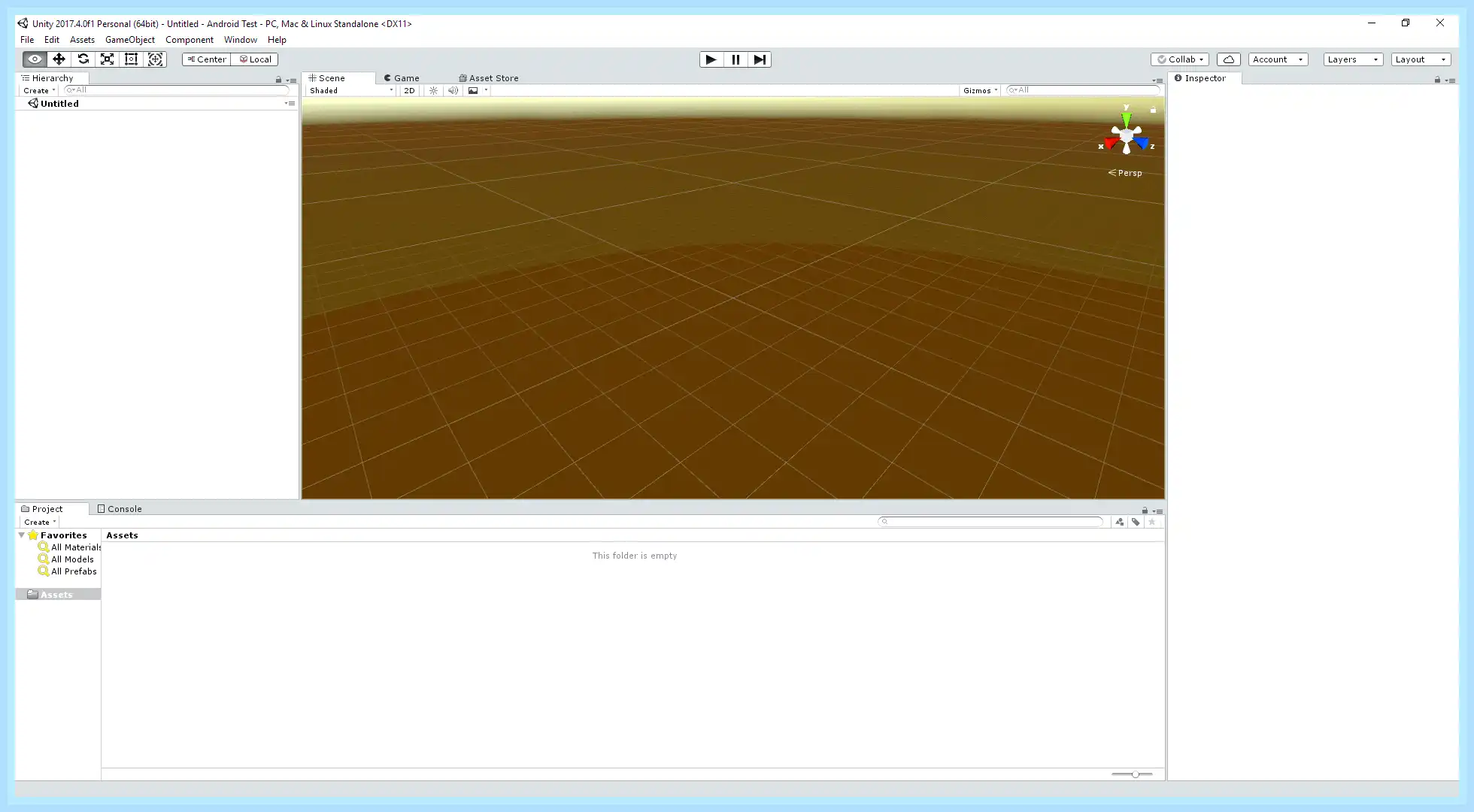Toggle scene effects image icon
The image size is (1474, 812).
pos(473,90)
